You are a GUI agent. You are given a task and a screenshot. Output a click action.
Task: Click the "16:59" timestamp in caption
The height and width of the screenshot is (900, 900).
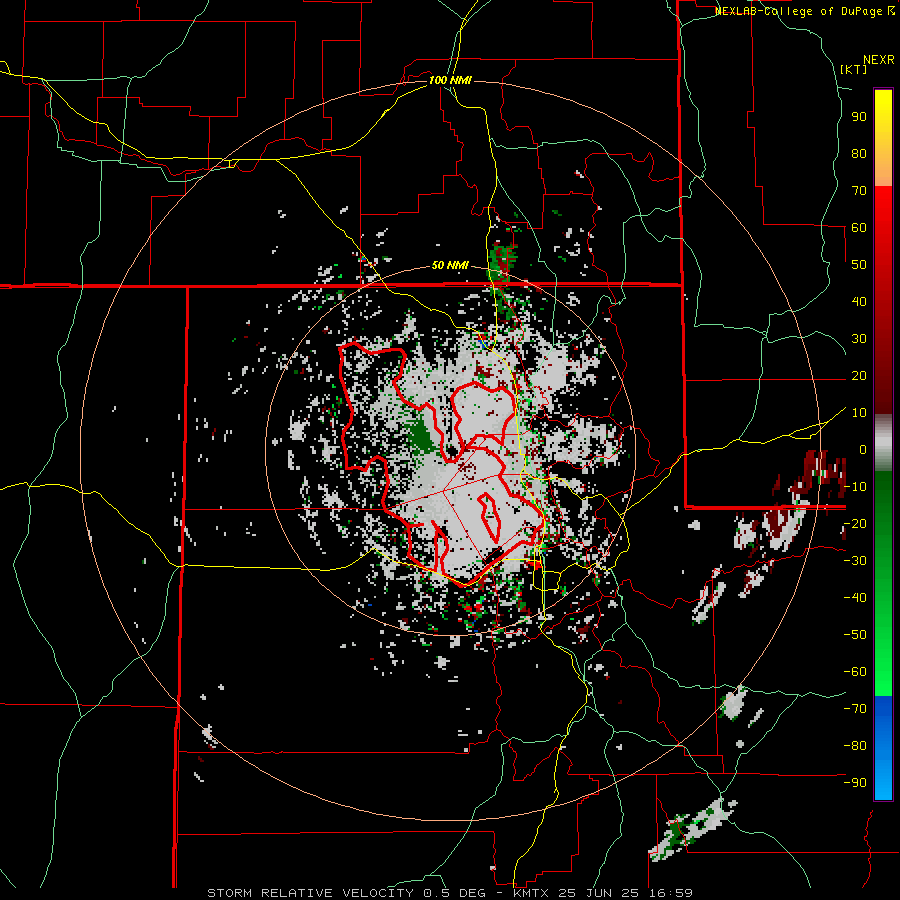pyautogui.click(x=670, y=893)
